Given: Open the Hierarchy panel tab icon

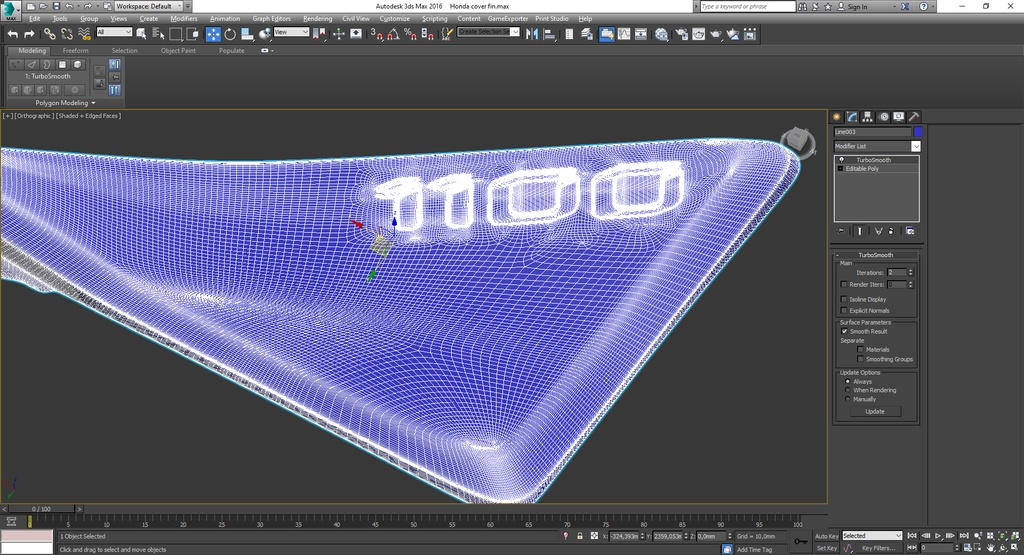Looking at the screenshot, I should point(867,117).
